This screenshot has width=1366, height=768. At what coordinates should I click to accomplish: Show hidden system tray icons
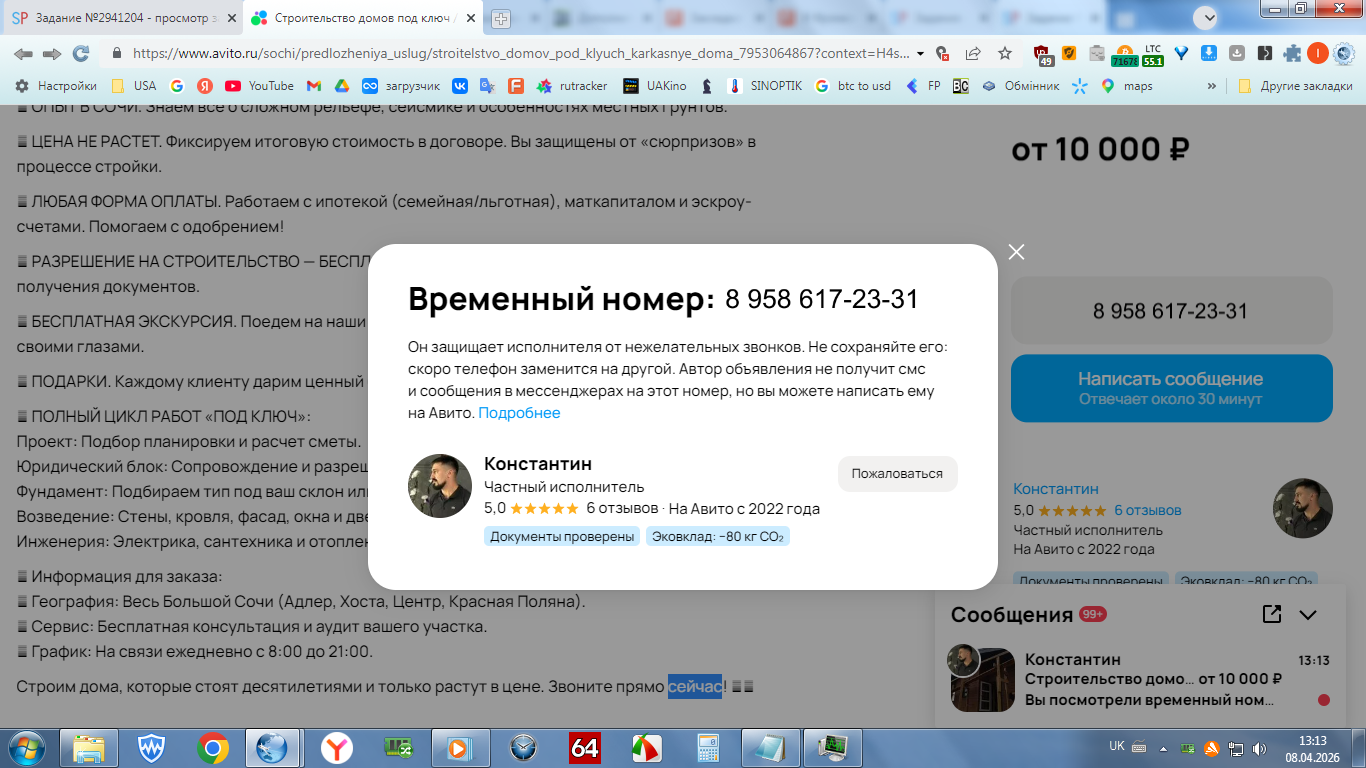[1165, 747]
